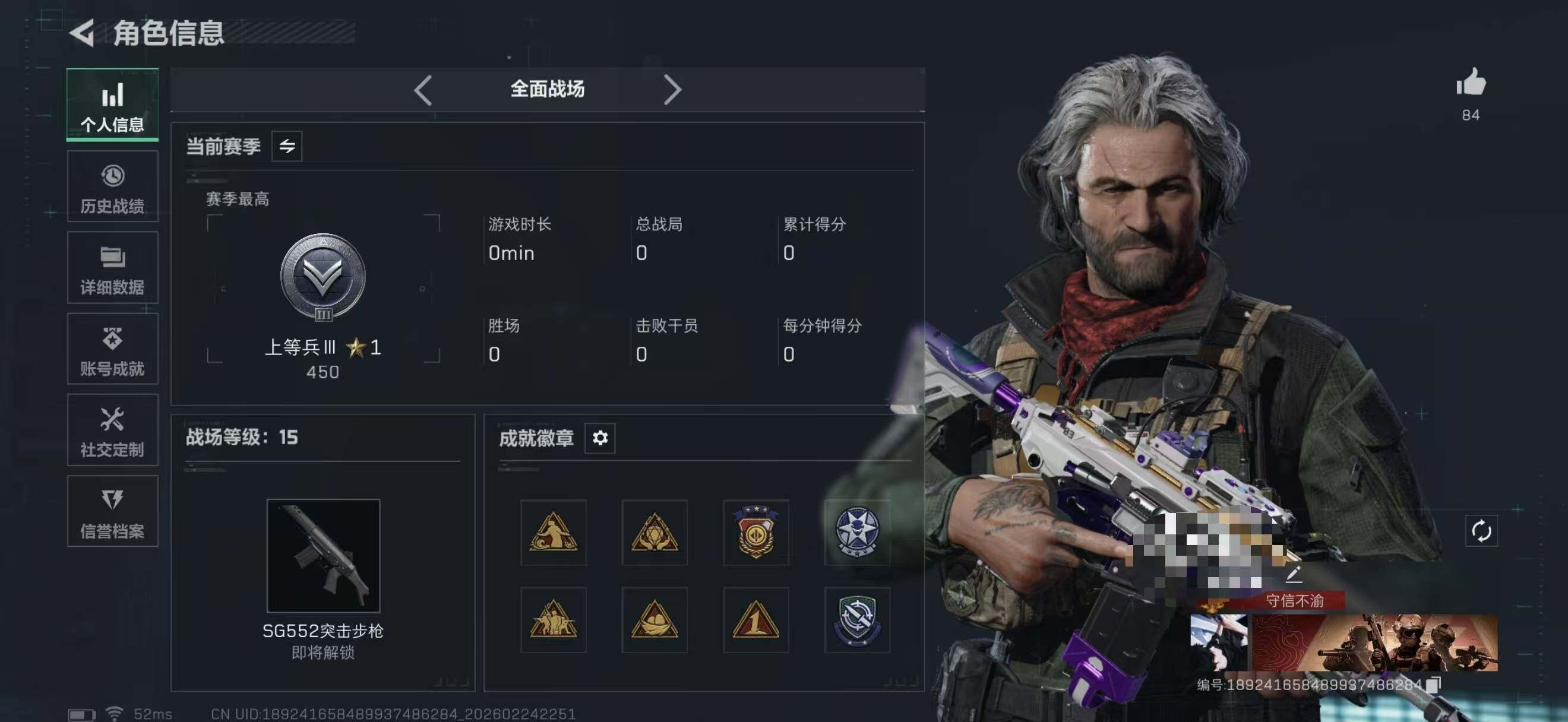Switch to the next mode with the right chevron
The height and width of the screenshot is (722, 1568).
coord(672,90)
